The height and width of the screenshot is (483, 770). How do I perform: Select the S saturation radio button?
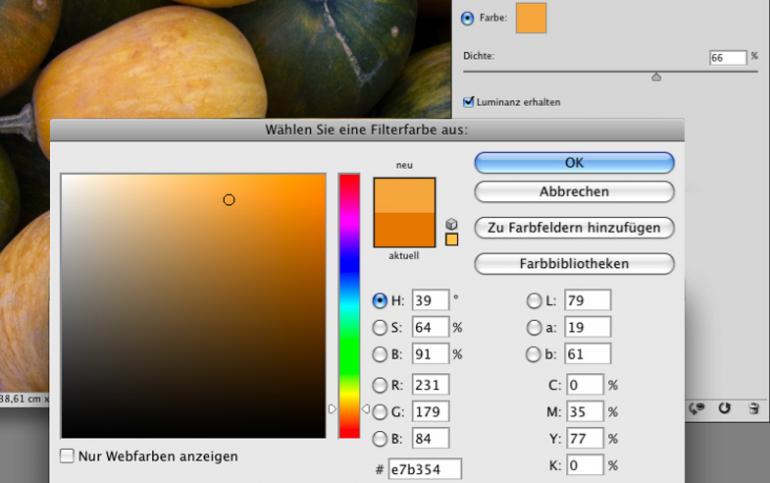tap(380, 327)
